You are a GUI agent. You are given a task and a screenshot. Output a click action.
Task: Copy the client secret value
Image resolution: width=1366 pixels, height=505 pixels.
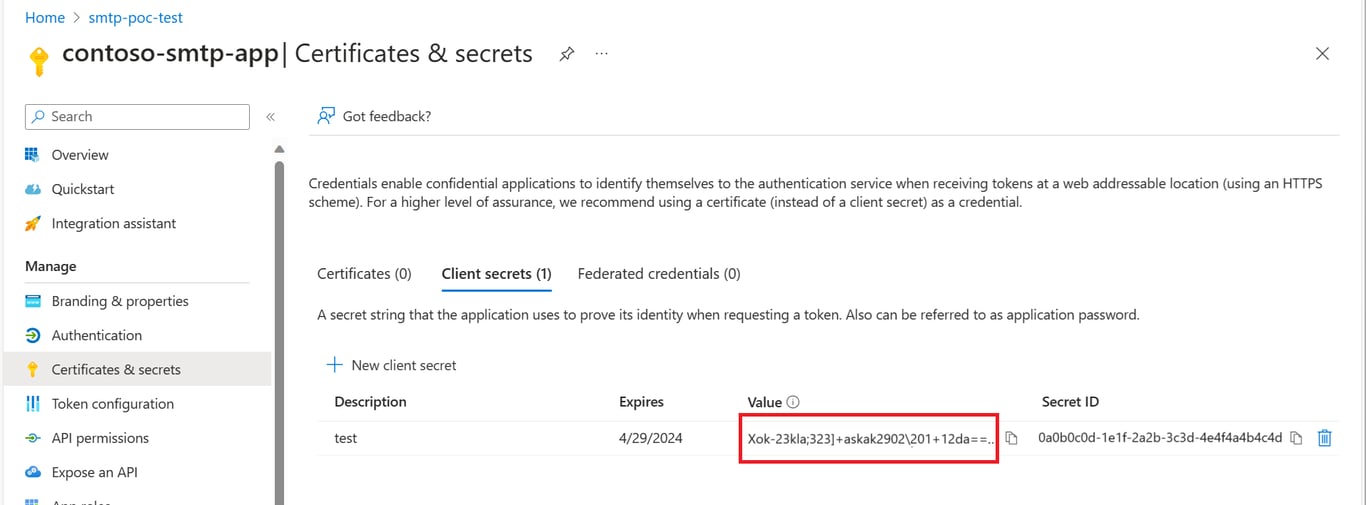click(1011, 438)
